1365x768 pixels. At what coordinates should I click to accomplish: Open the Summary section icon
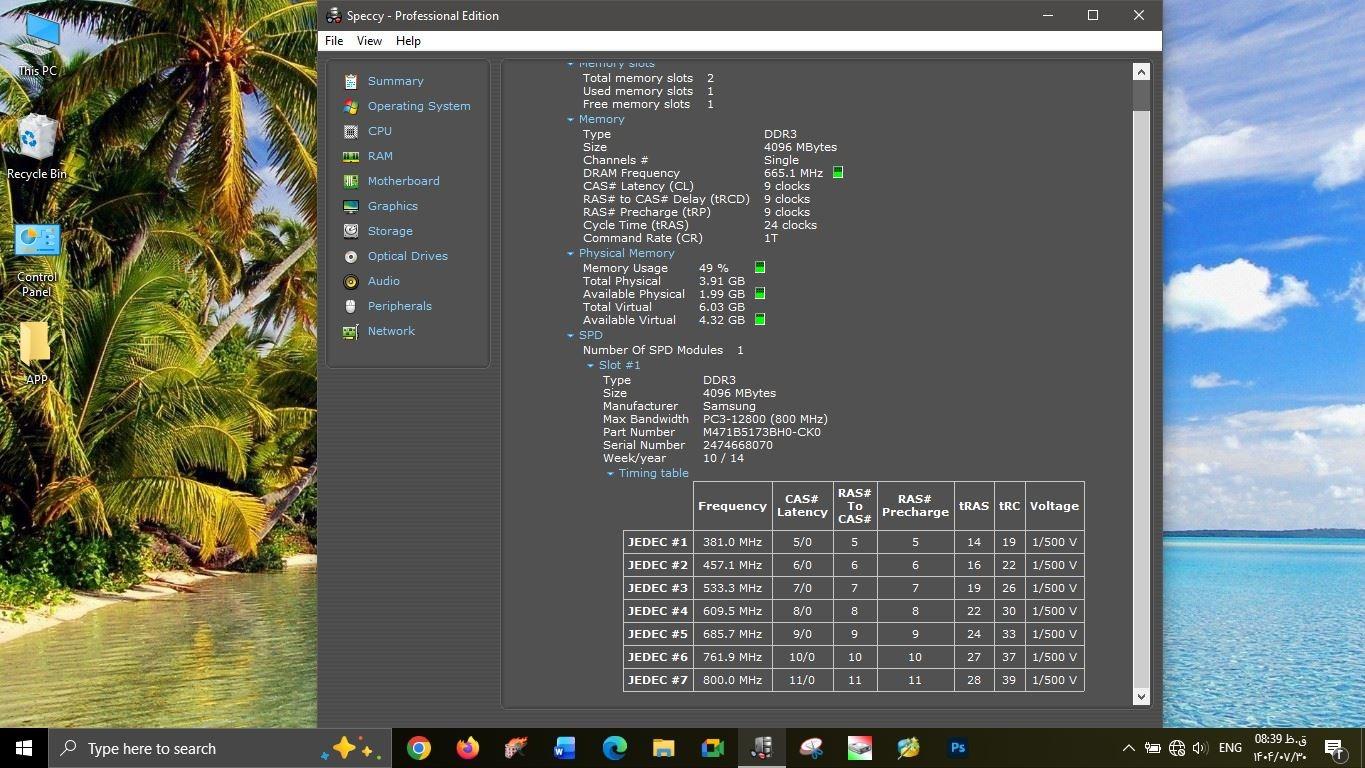pyautogui.click(x=350, y=81)
